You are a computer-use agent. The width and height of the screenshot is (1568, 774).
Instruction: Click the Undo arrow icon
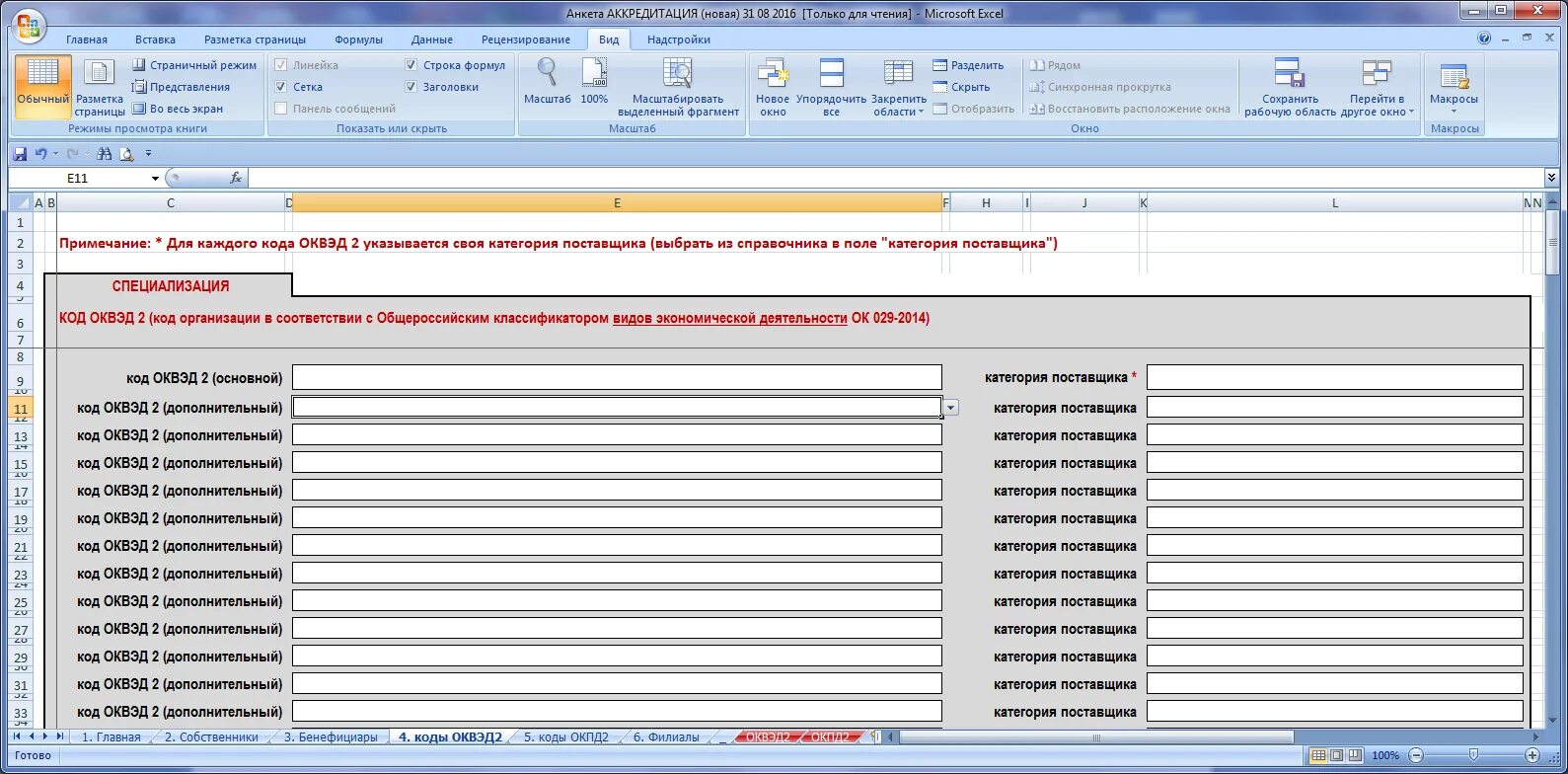pos(40,153)
